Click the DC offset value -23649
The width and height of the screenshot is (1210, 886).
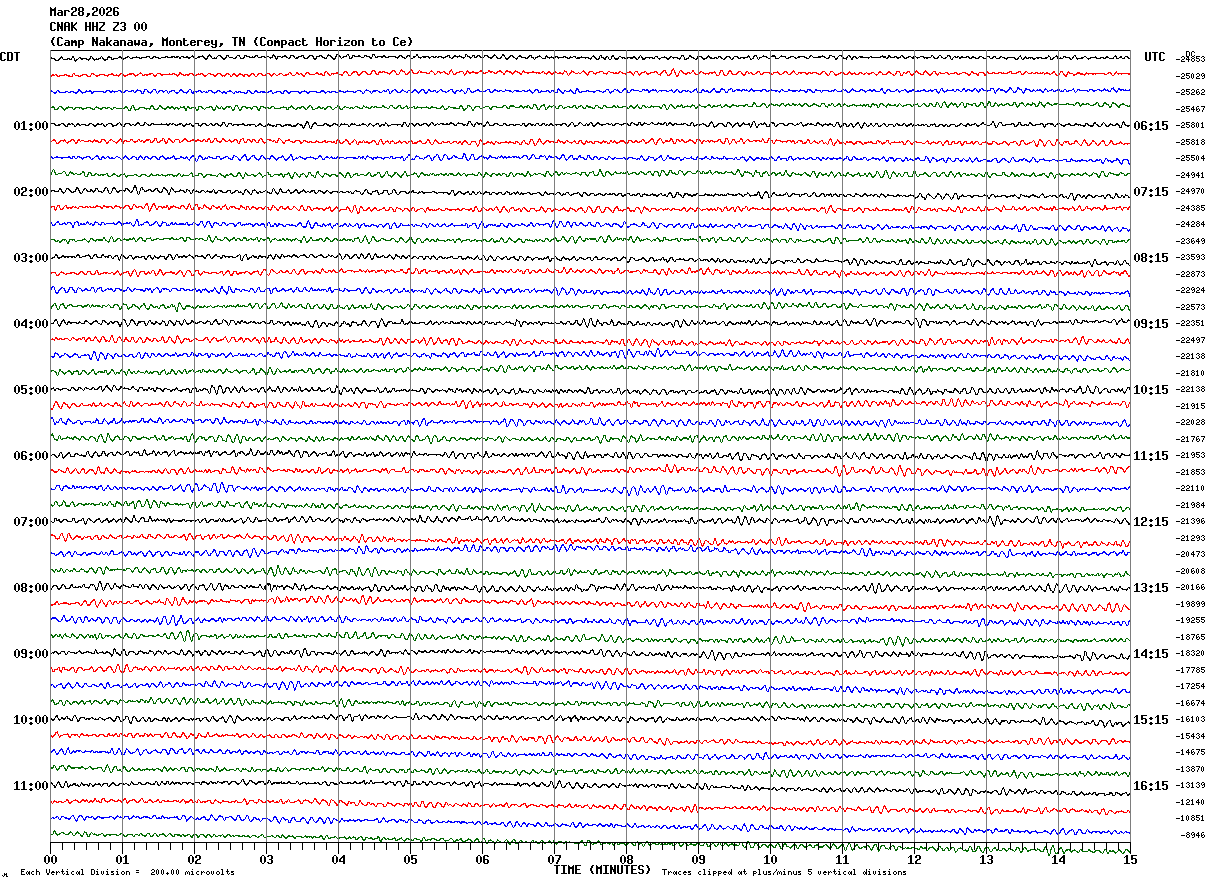1190,241
